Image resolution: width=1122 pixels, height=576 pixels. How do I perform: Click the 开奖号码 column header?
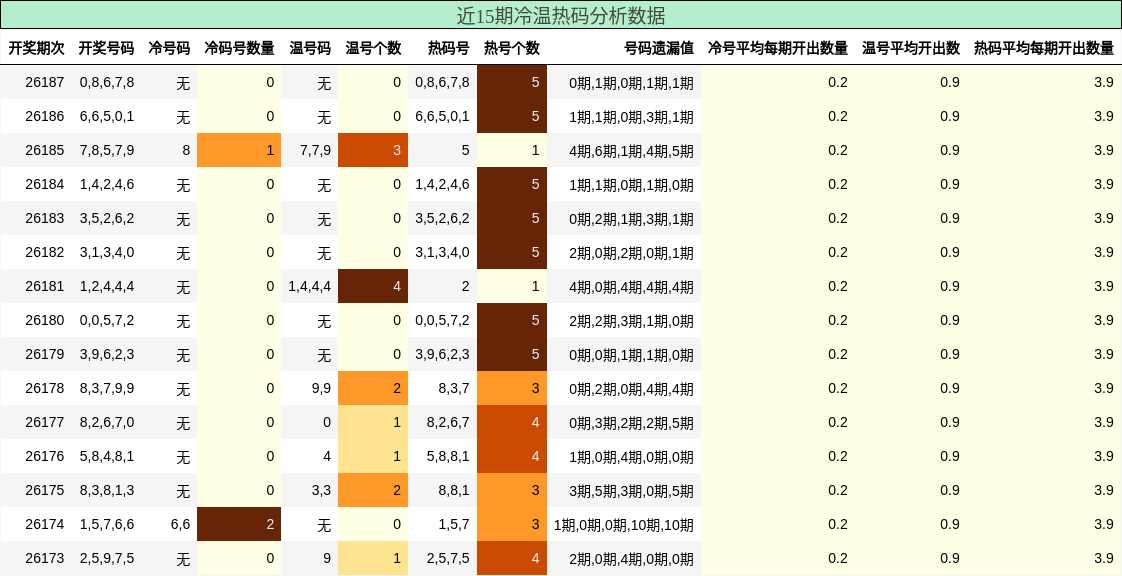coord(106,48)
